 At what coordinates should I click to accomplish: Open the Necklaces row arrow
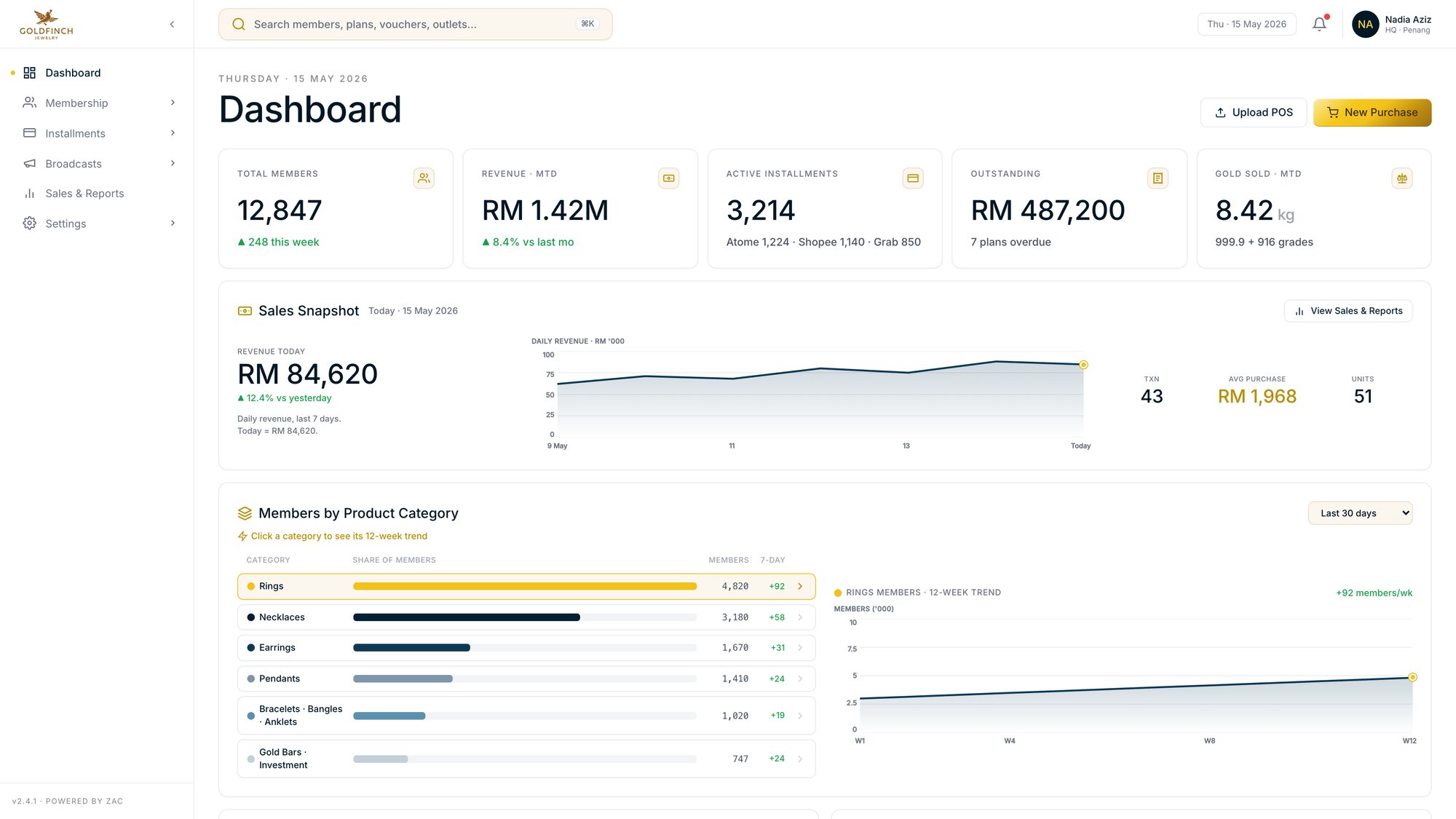800,617
